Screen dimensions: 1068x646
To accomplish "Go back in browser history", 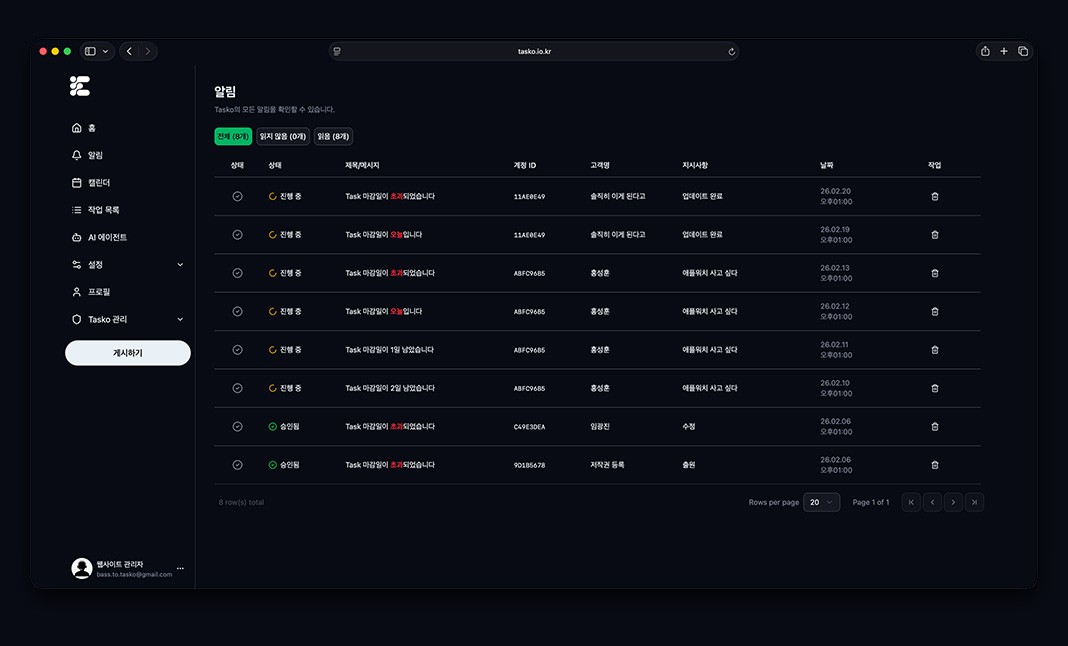I will [129, 51].
